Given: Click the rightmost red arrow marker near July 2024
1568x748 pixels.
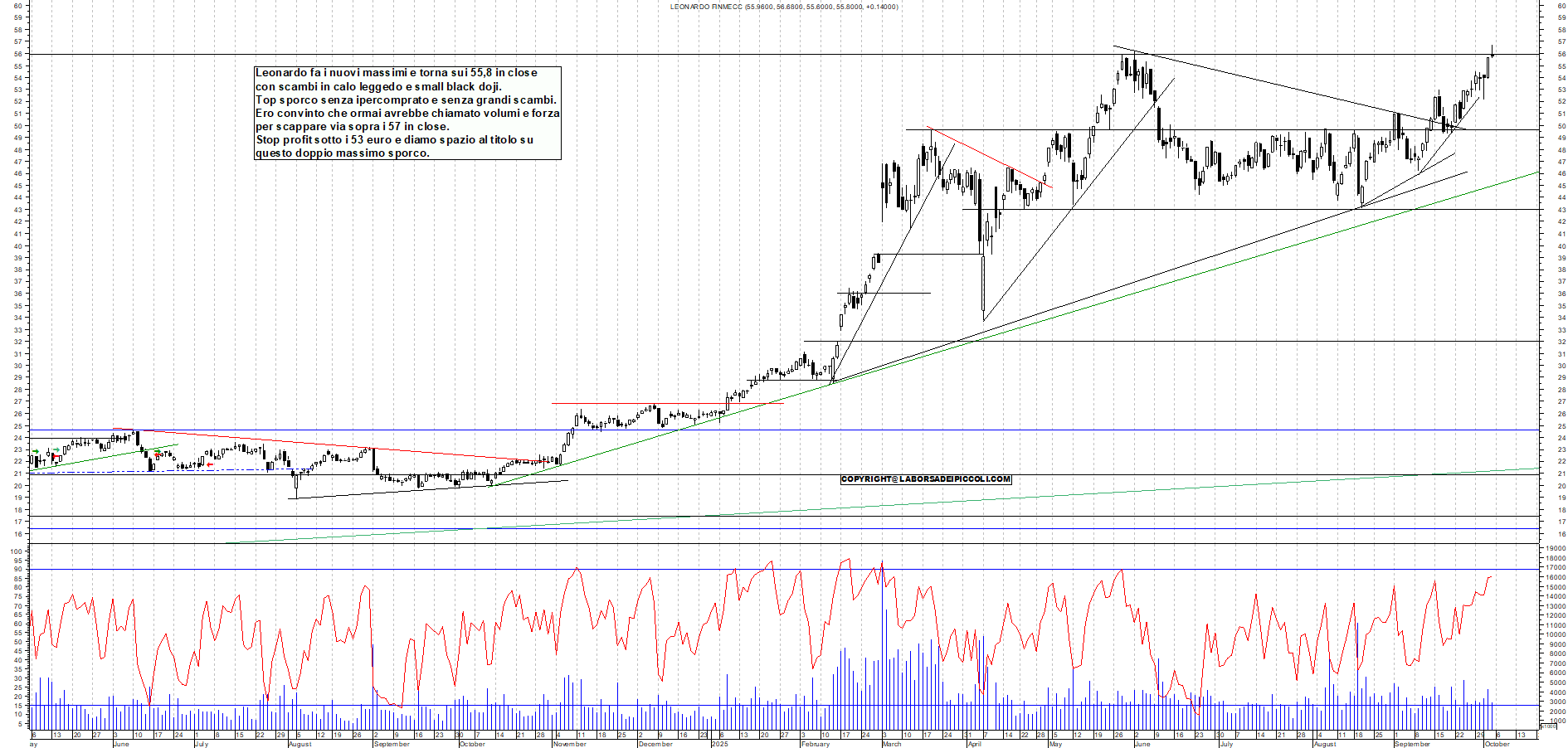Looking at the screenshot, I should [210, 465].
